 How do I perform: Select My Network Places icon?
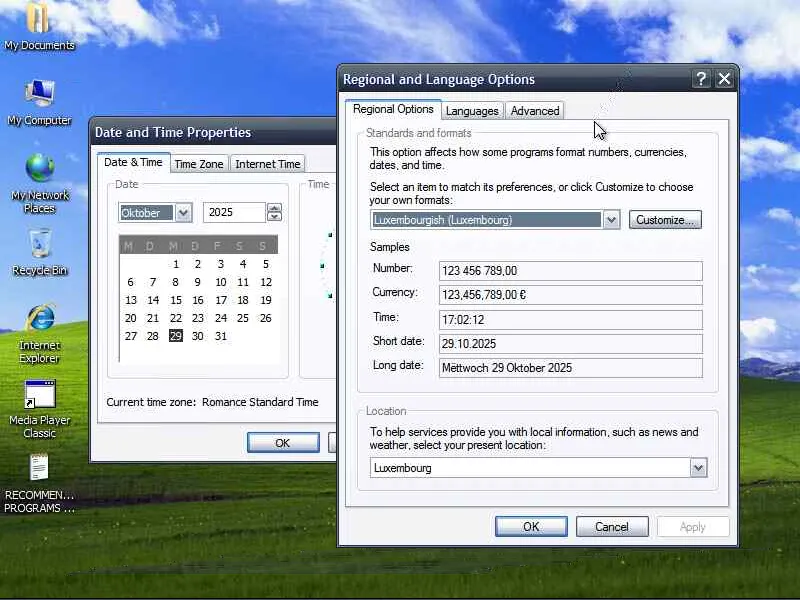point(39,184)
